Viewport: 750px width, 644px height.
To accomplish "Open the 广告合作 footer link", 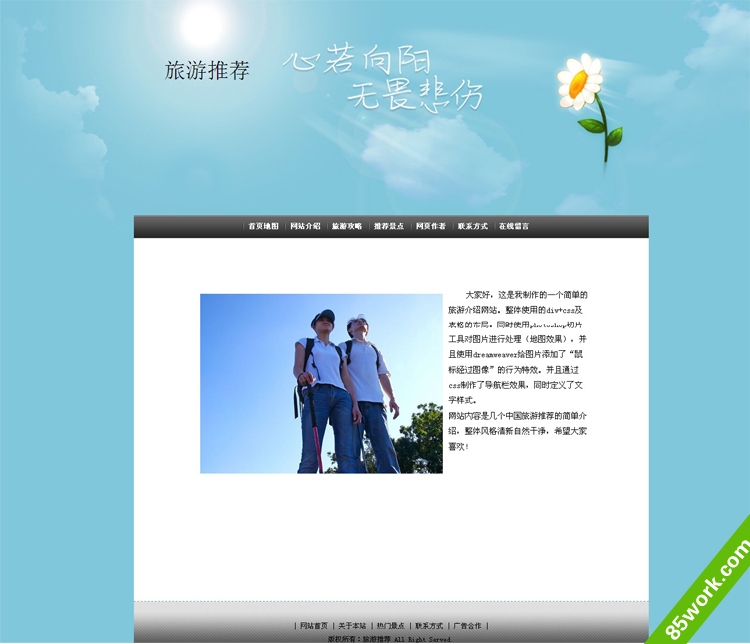I will (467, 626).
